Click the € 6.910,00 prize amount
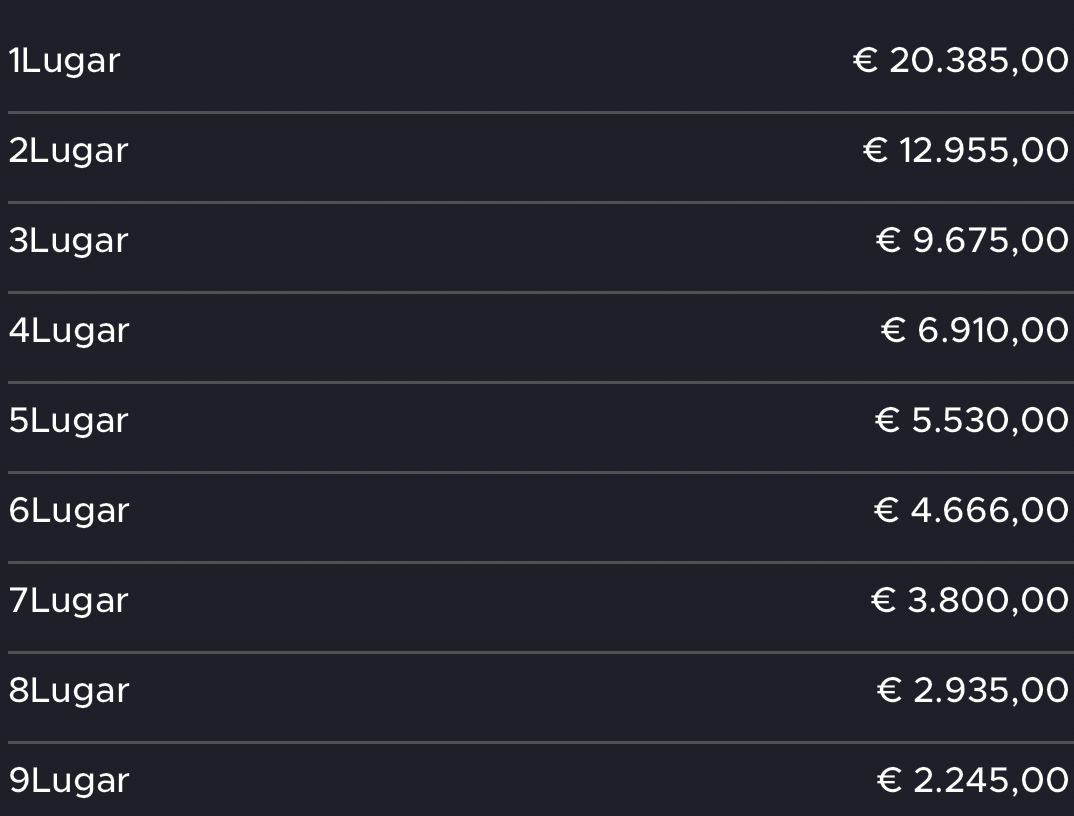Image resolution: width=1074 pixels, height=816 pixels. coord(974,330)
